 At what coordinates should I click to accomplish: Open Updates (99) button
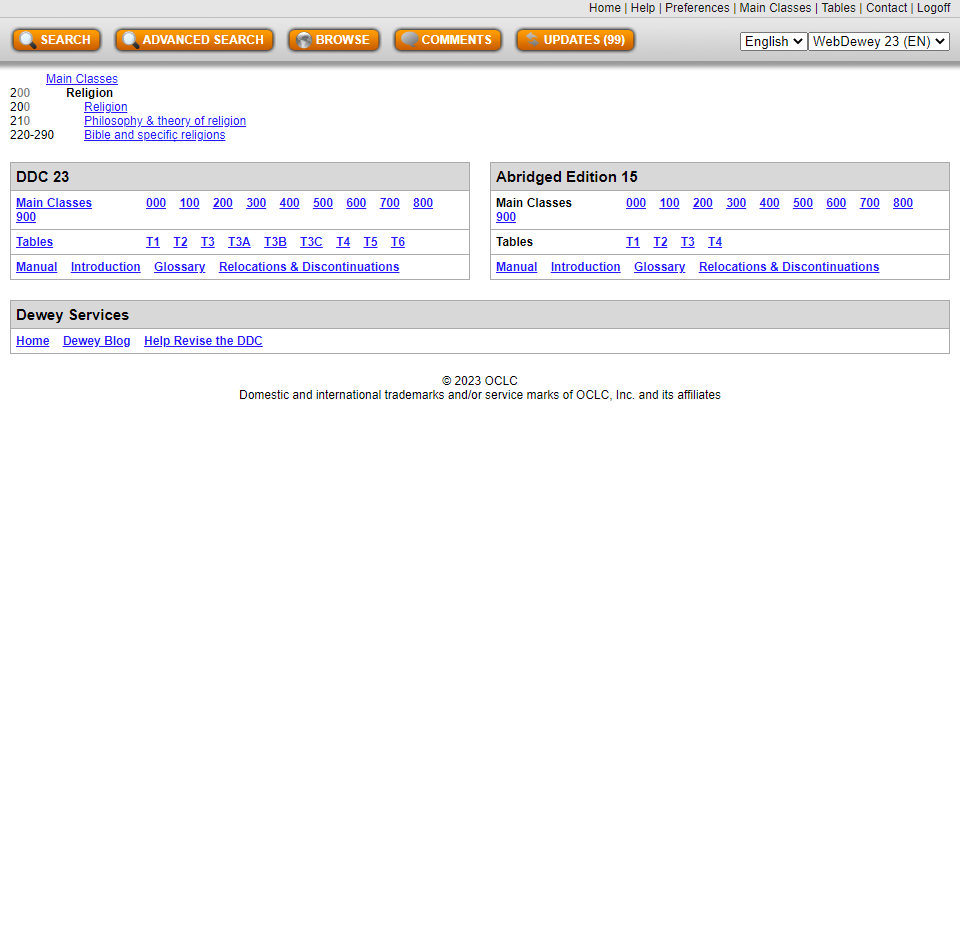coord(575,40)
